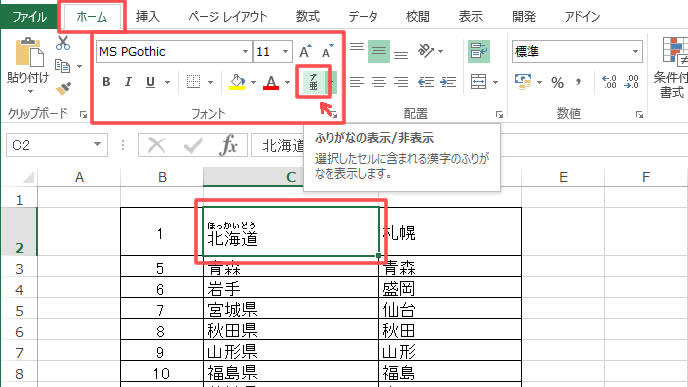Open the font size 11 dropdown
This screenshot has width=688, height=387.
point(286,52)
